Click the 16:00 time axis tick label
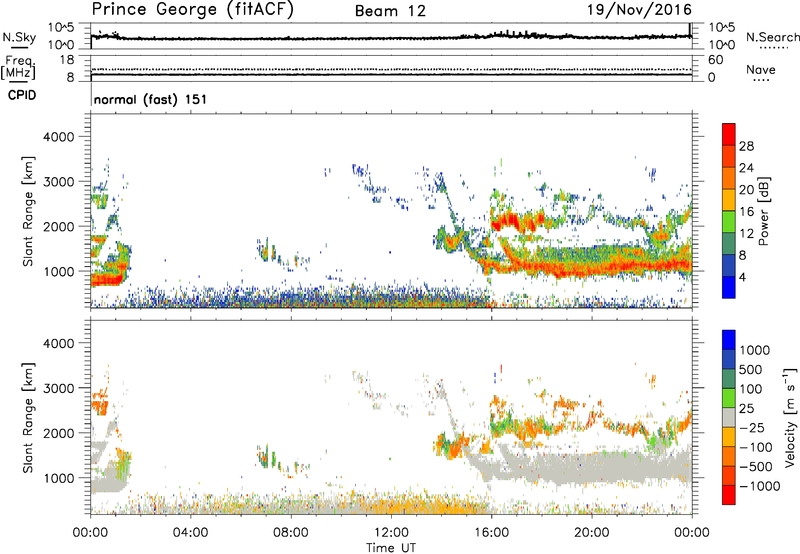This screenshot has width=800, height=554. [x=491, y=533]
